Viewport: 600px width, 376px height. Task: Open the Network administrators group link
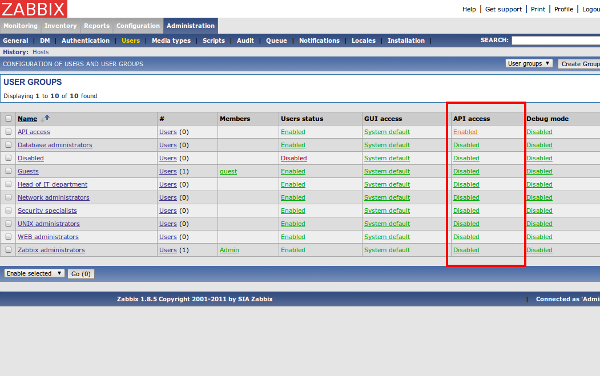54,197
